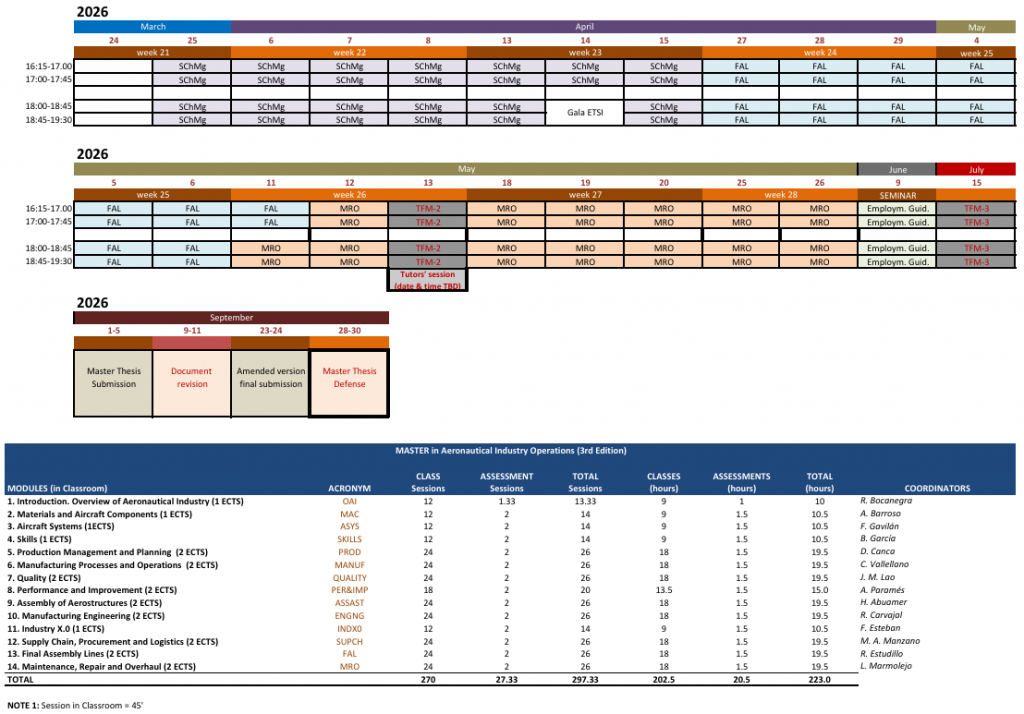Select the Master Thesis Defense box
The image size is (1024, 714).
(349, 377)
